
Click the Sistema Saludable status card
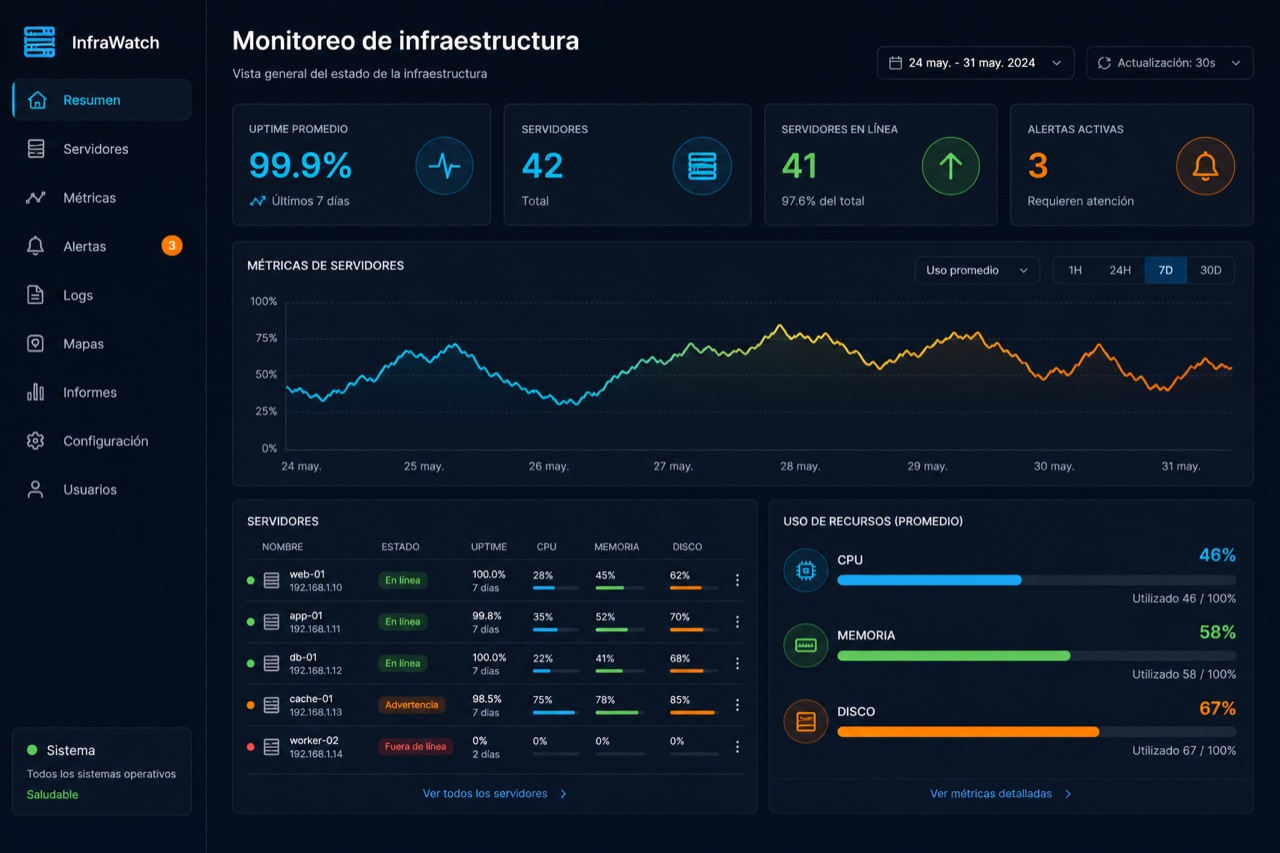point(102,772)
